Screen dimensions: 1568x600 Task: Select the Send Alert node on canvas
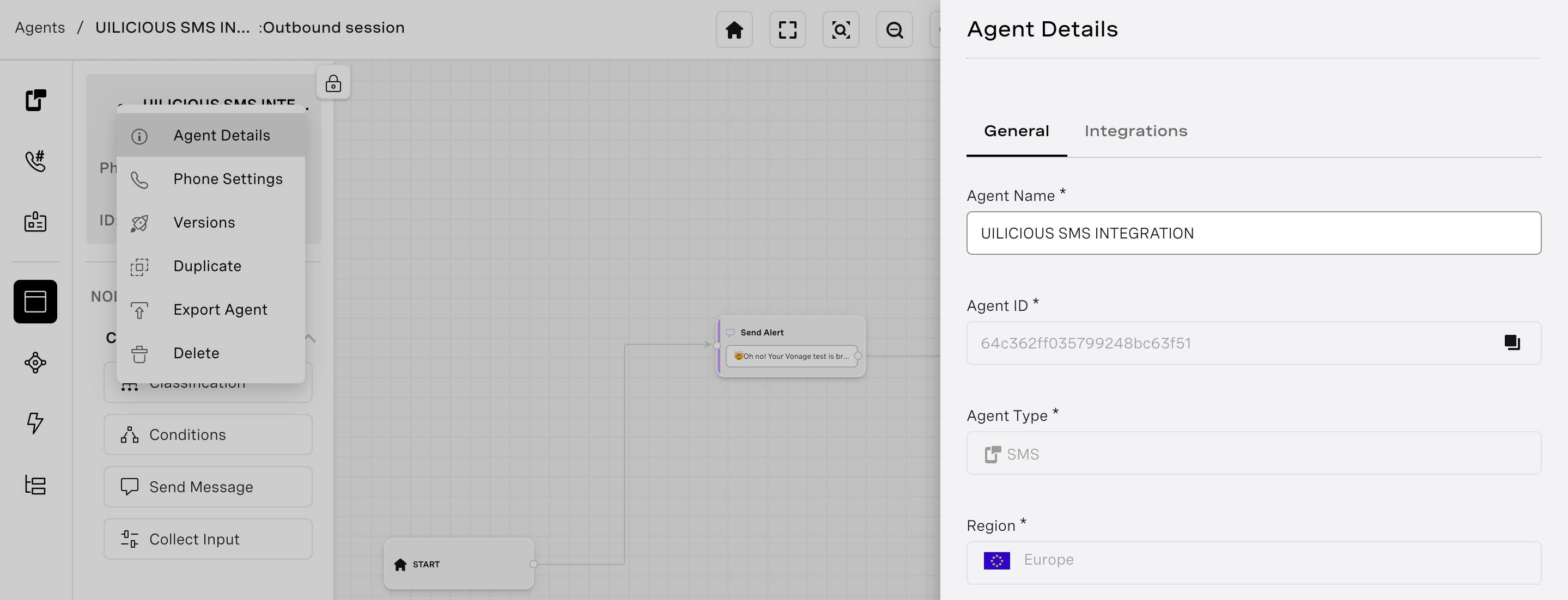click(791, 346)
